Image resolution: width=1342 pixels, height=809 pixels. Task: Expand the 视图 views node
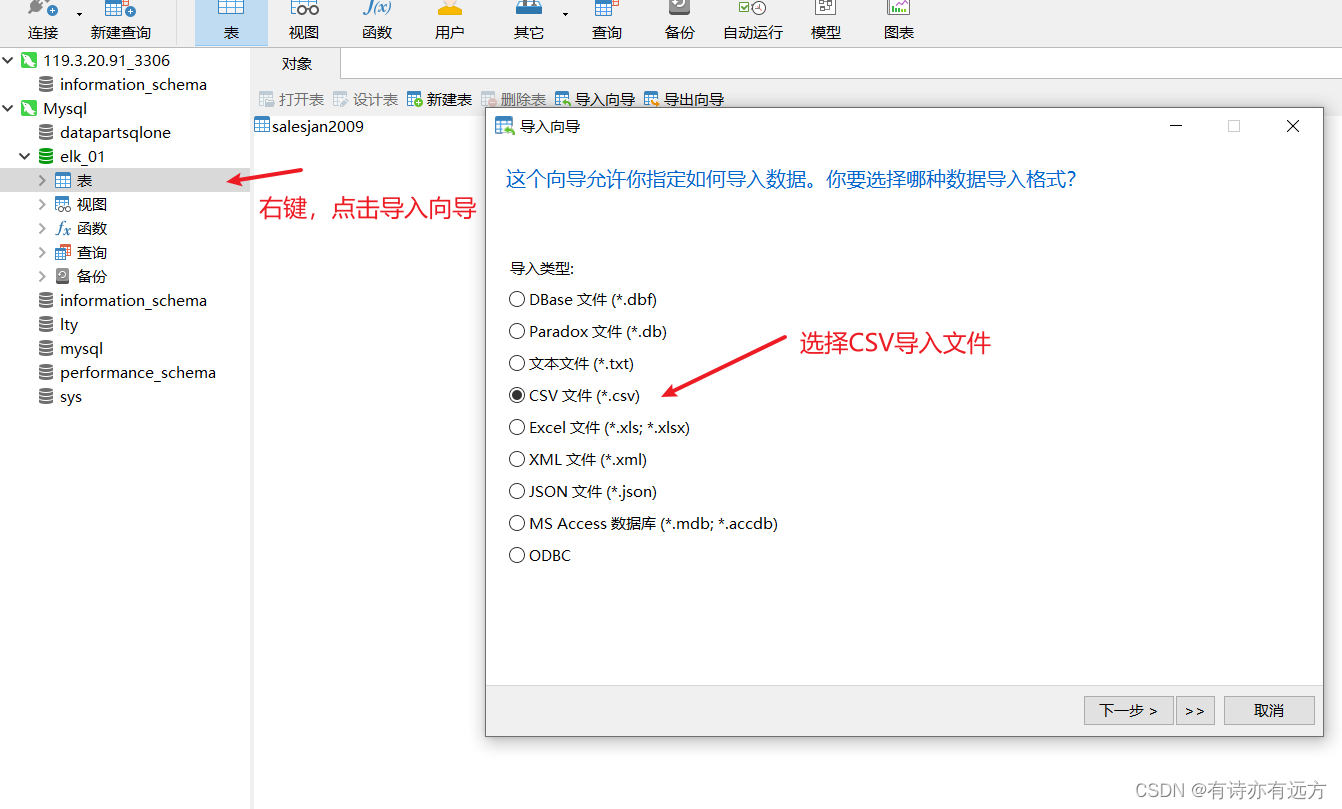point(42,204)
